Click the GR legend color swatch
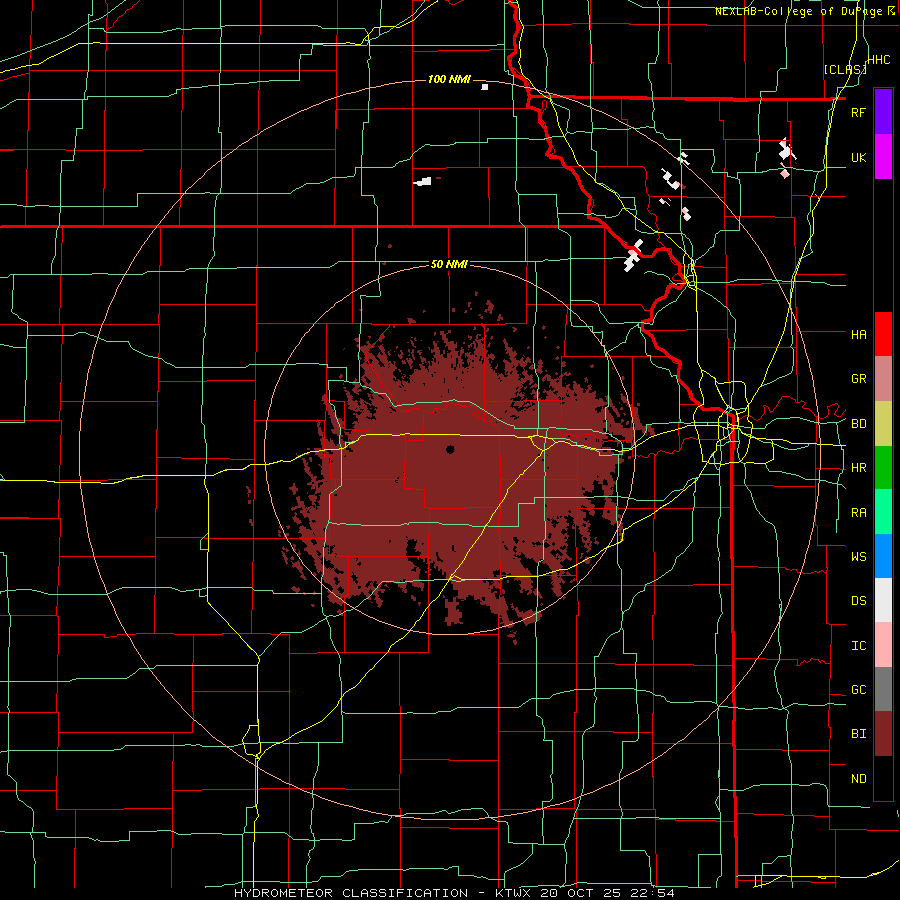Screen dimensions: 900x900 (883, 379)
